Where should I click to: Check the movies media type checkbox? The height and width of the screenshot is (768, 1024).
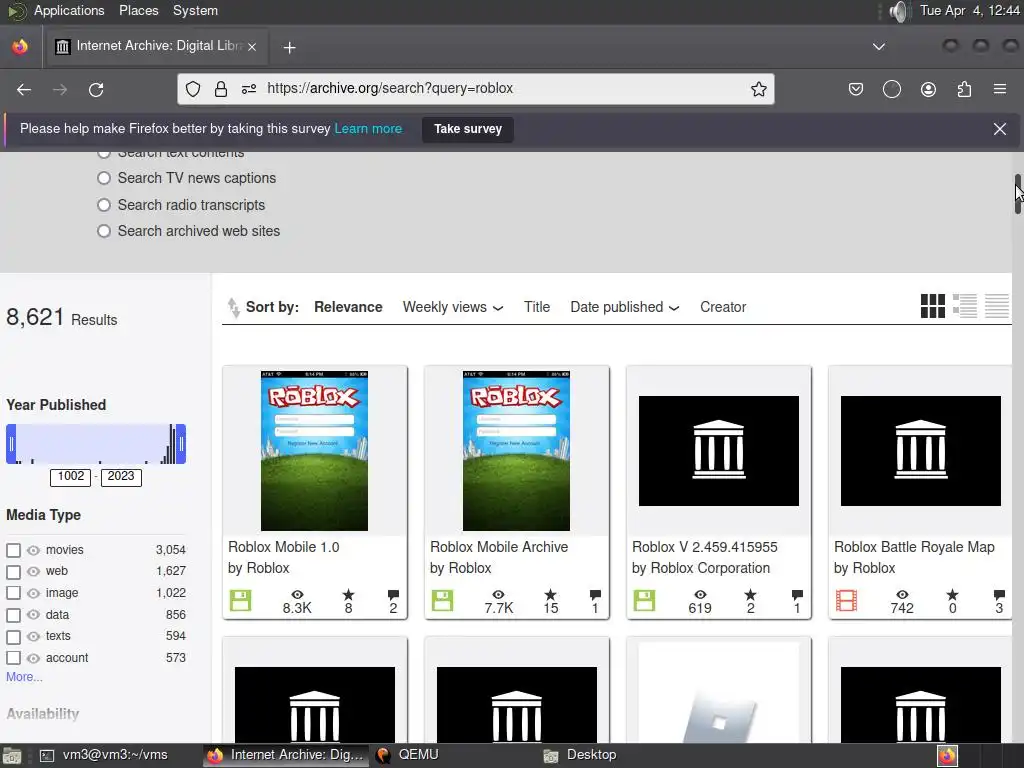pos(14,551)
